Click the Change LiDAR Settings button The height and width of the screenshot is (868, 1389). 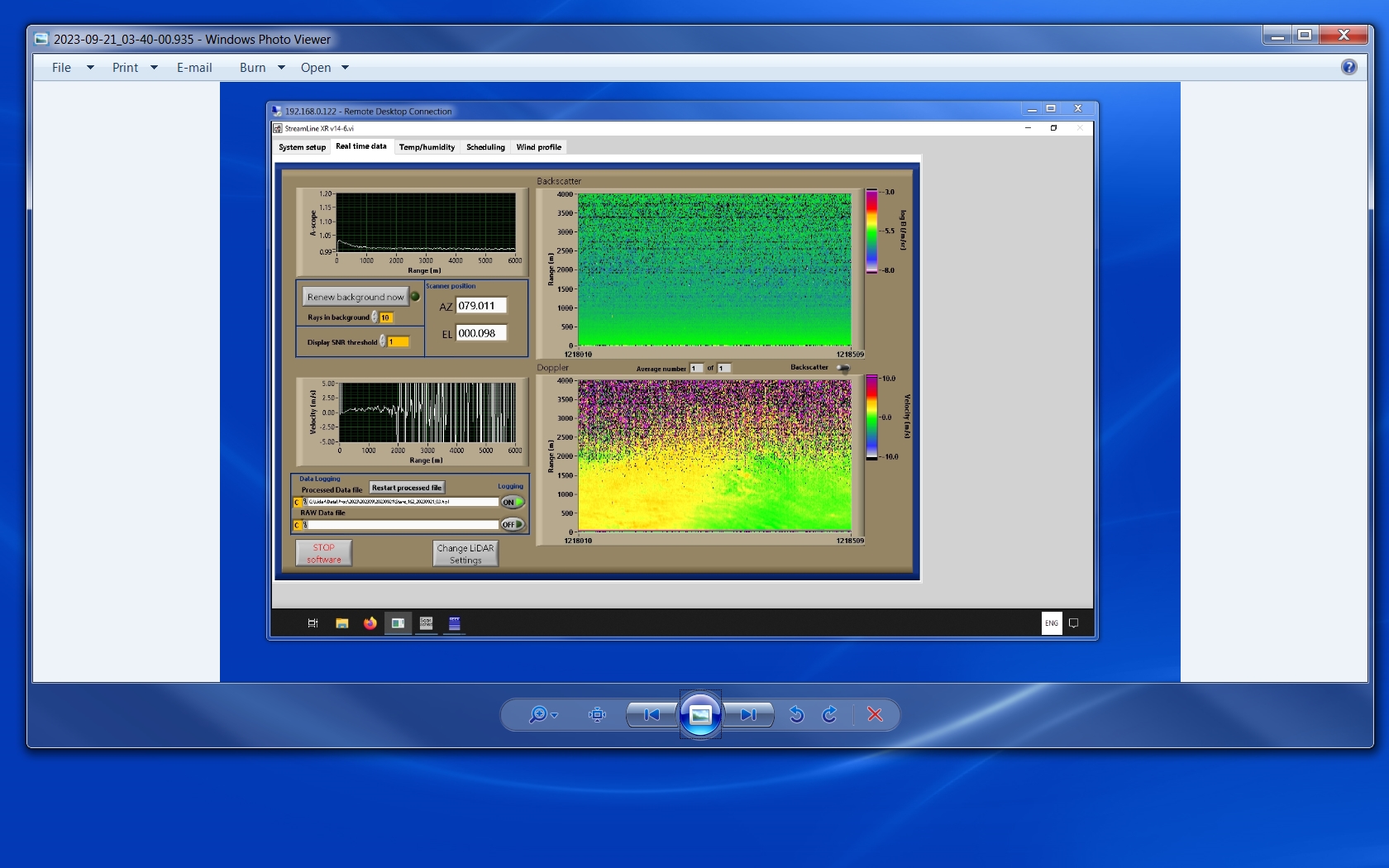465,554
